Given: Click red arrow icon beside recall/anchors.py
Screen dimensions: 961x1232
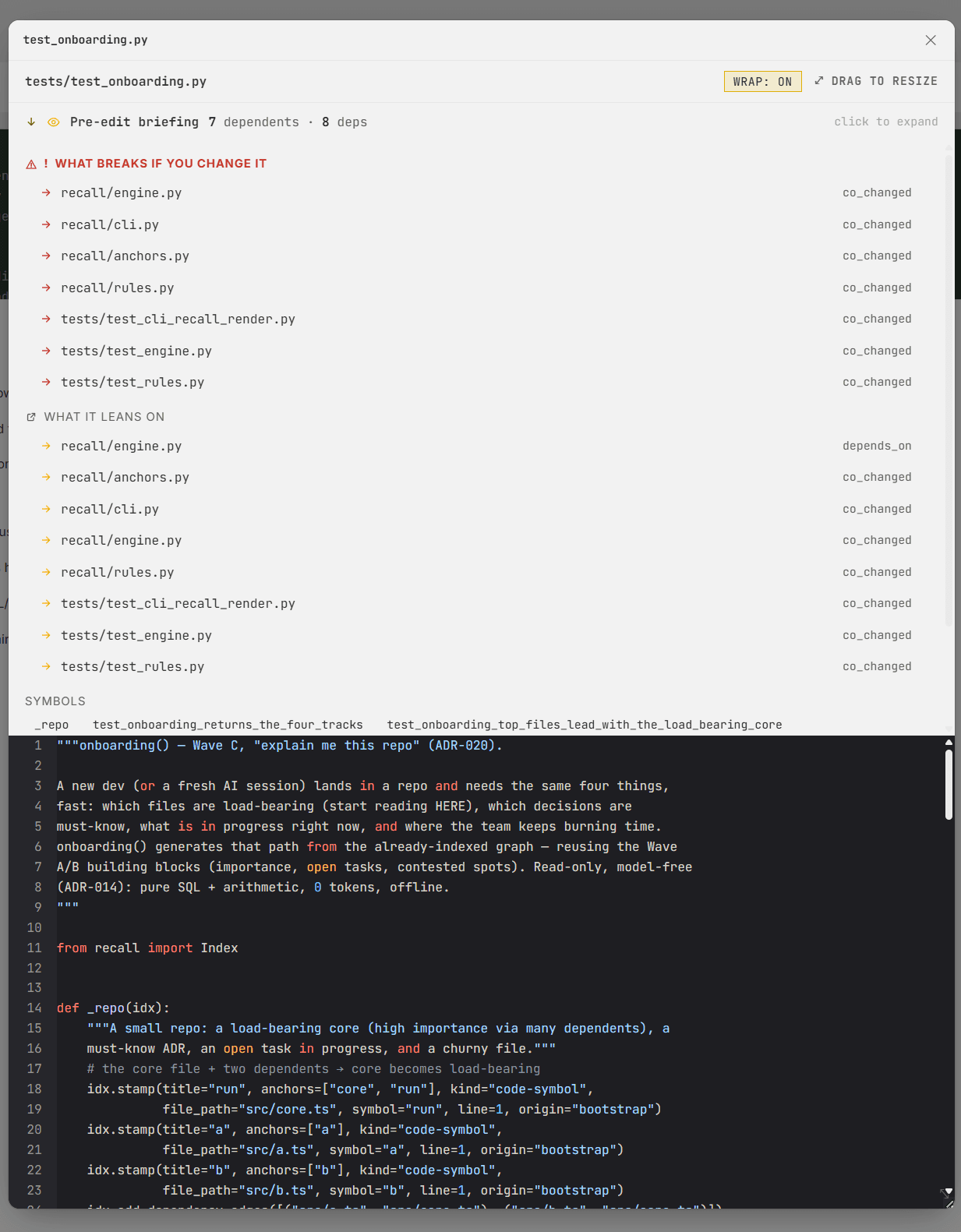Looking at the screenshot, I should click(46, 256).
